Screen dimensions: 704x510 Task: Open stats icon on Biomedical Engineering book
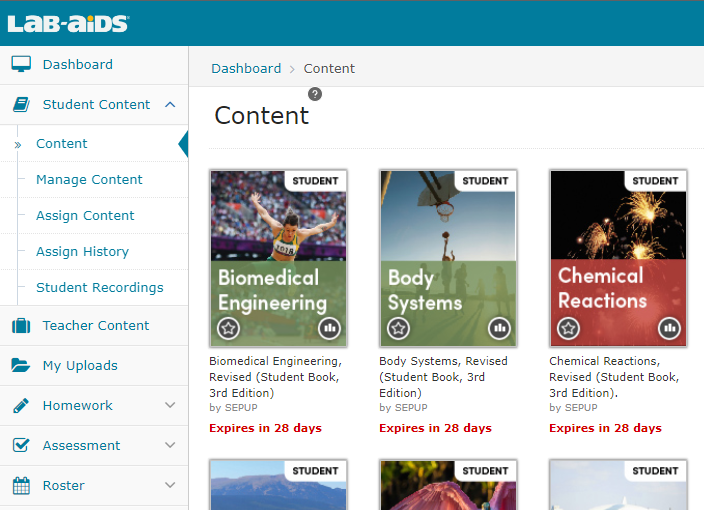(x=329, y=328)
